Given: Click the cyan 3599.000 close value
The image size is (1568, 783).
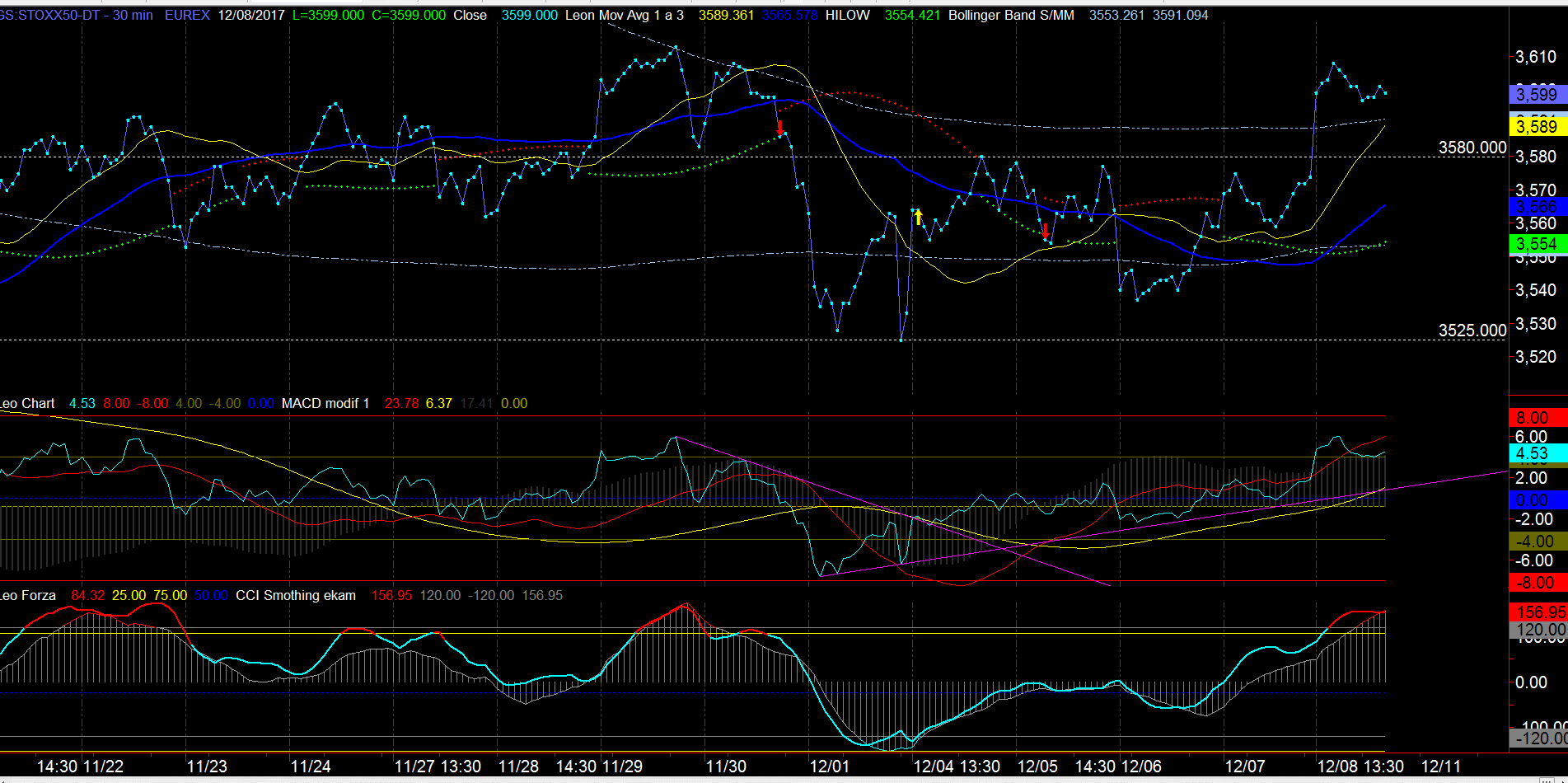Looking at the screenshot, I should [x=529, y=15].
